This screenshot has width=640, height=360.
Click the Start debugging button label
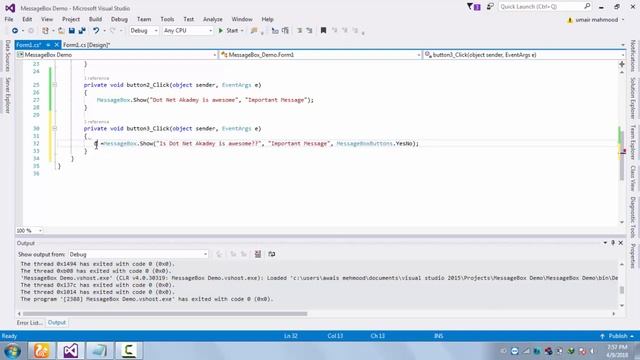coord(232,31)
